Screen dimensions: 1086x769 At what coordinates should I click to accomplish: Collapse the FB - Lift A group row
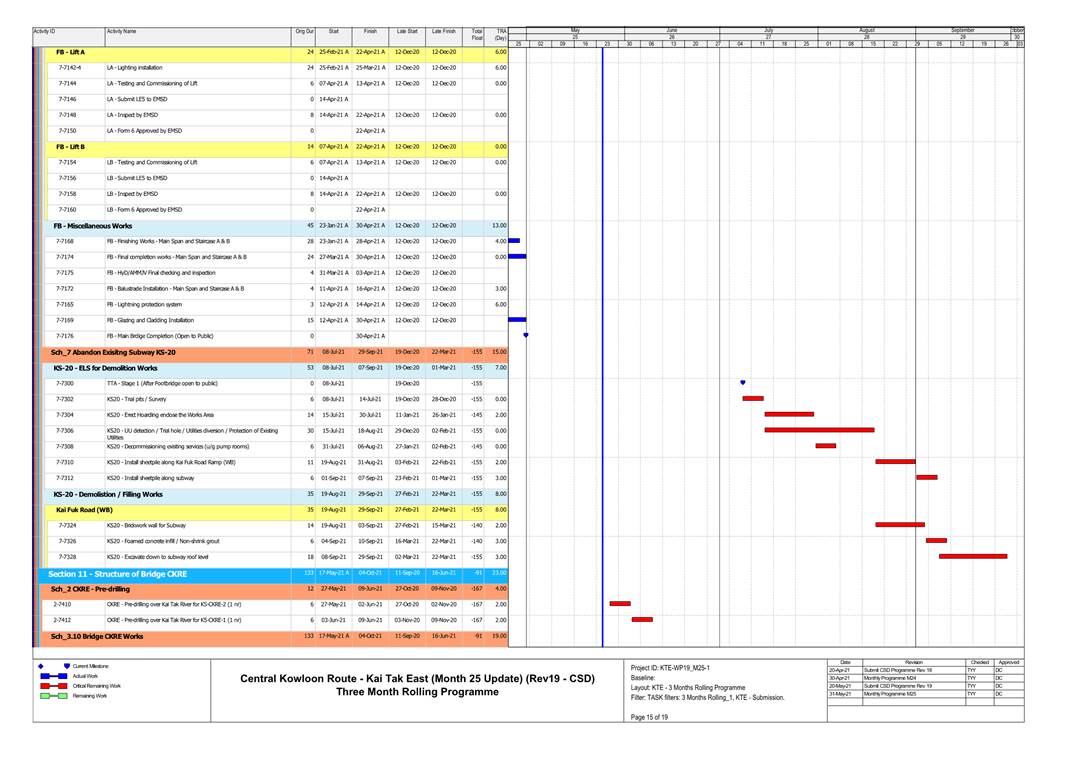point(70,51)
